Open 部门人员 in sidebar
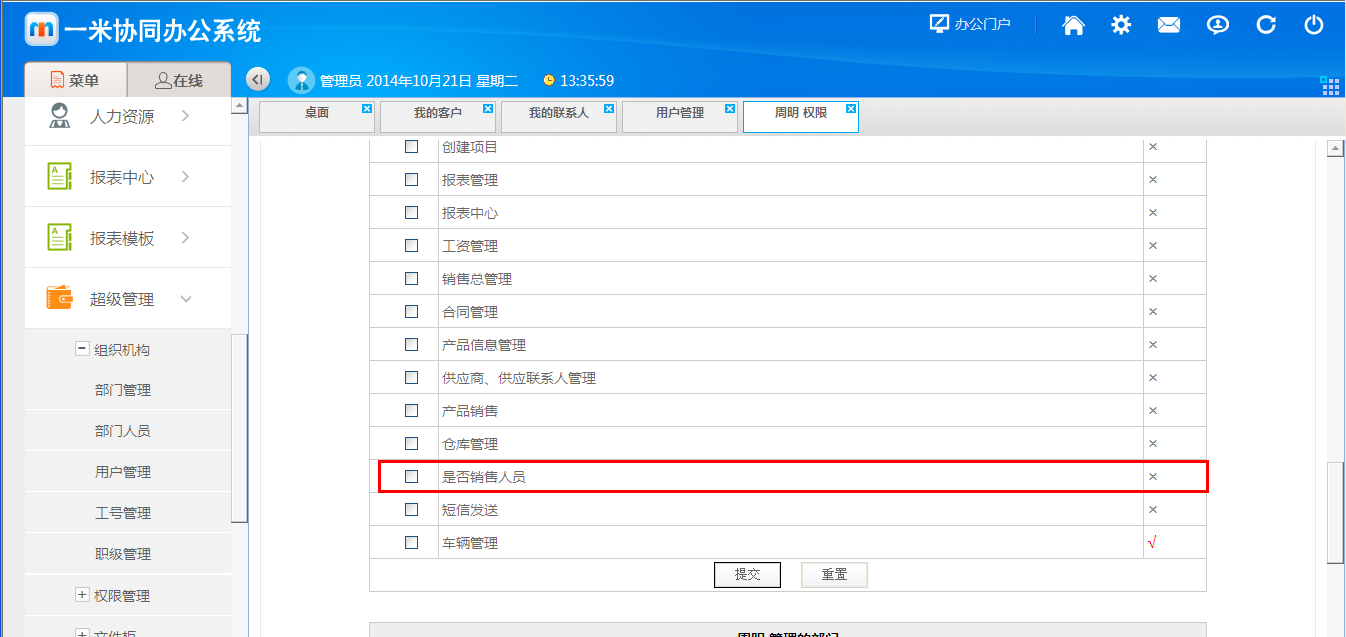The height and width of the screenshot is (637, 1346). pos(123,431)
